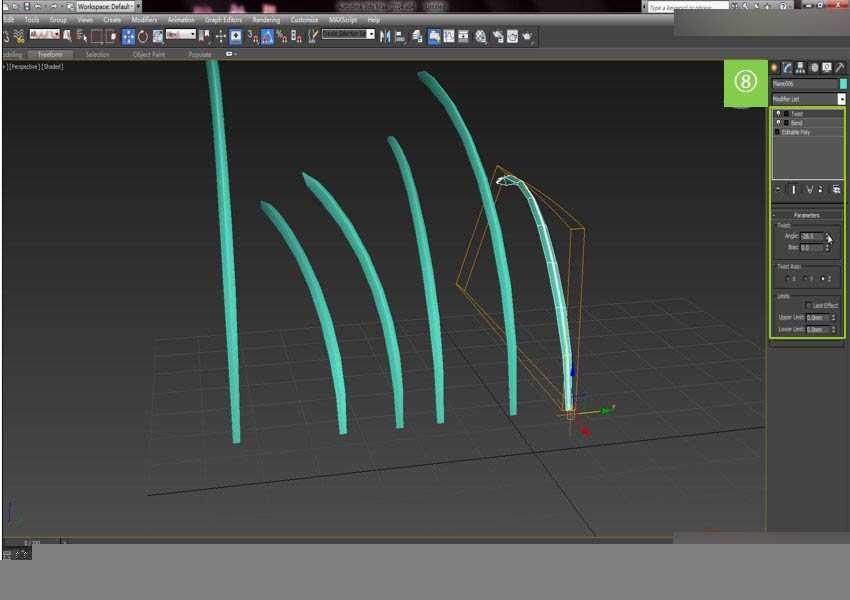
Task: Select the Rotate tool in main toolbar
Action: point(143,36)
